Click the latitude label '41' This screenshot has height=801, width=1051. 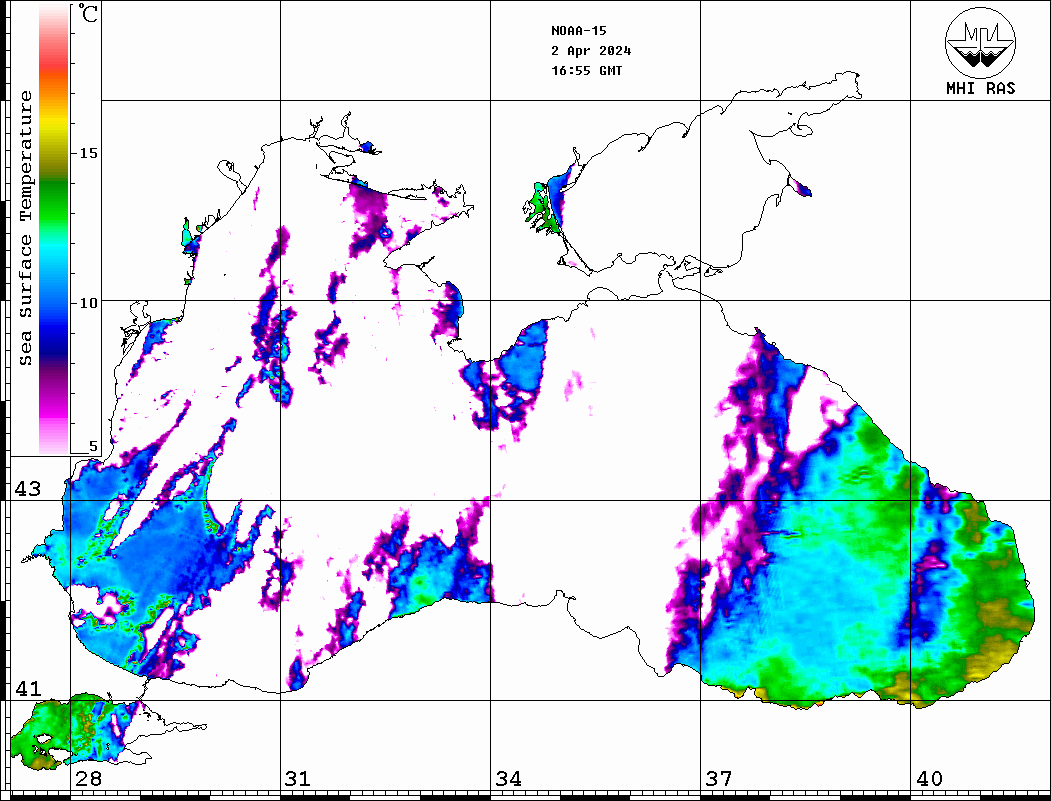coord(28,689)
